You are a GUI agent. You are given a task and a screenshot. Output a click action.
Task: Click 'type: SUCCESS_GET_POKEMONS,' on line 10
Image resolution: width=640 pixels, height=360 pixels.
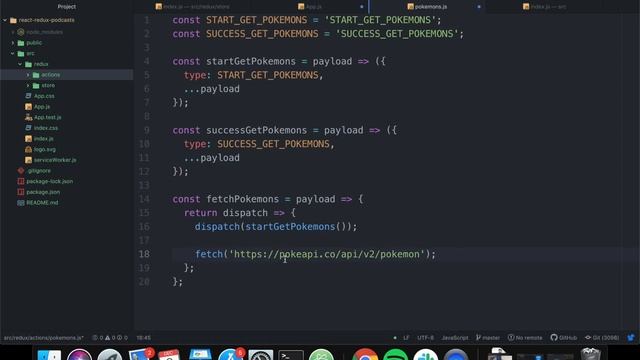[259, 144]
